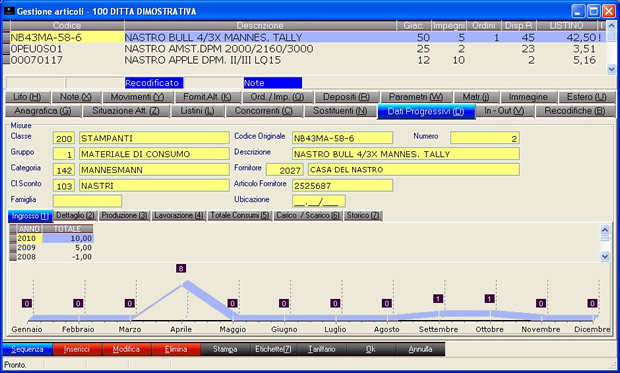Open the Tariffario button
620x373 pixels.
click(x=322, y=349)
